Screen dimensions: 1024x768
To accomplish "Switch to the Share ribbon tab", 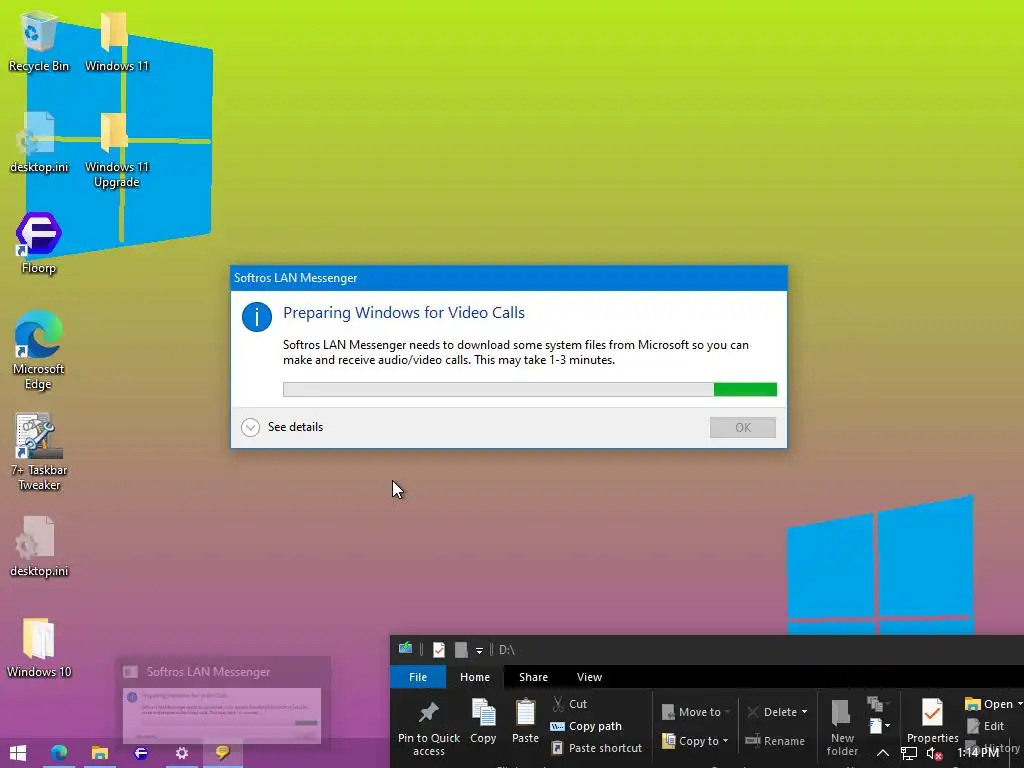I will tap(533, 677).
